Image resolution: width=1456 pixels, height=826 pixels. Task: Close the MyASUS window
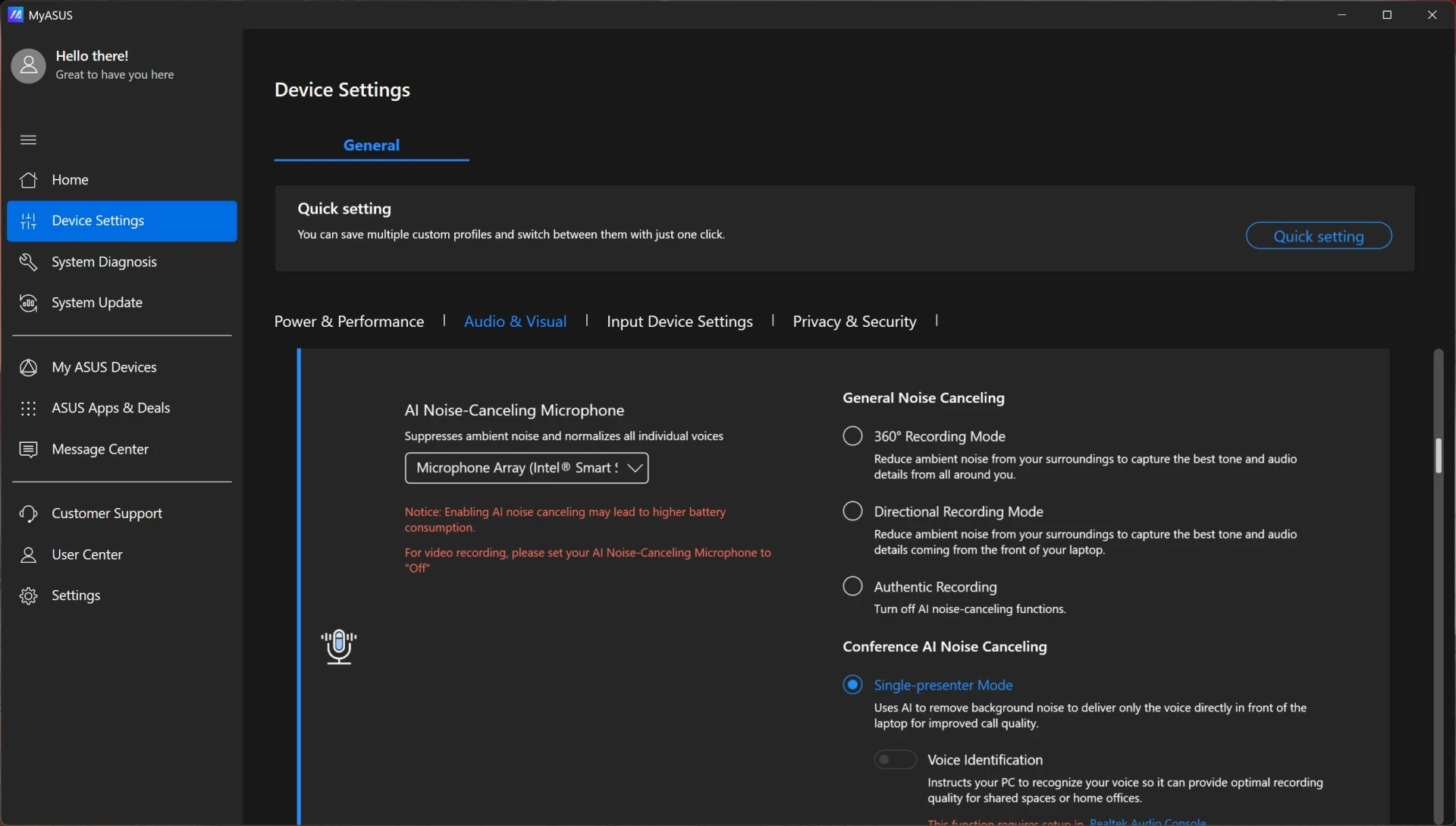[1432, 14]
